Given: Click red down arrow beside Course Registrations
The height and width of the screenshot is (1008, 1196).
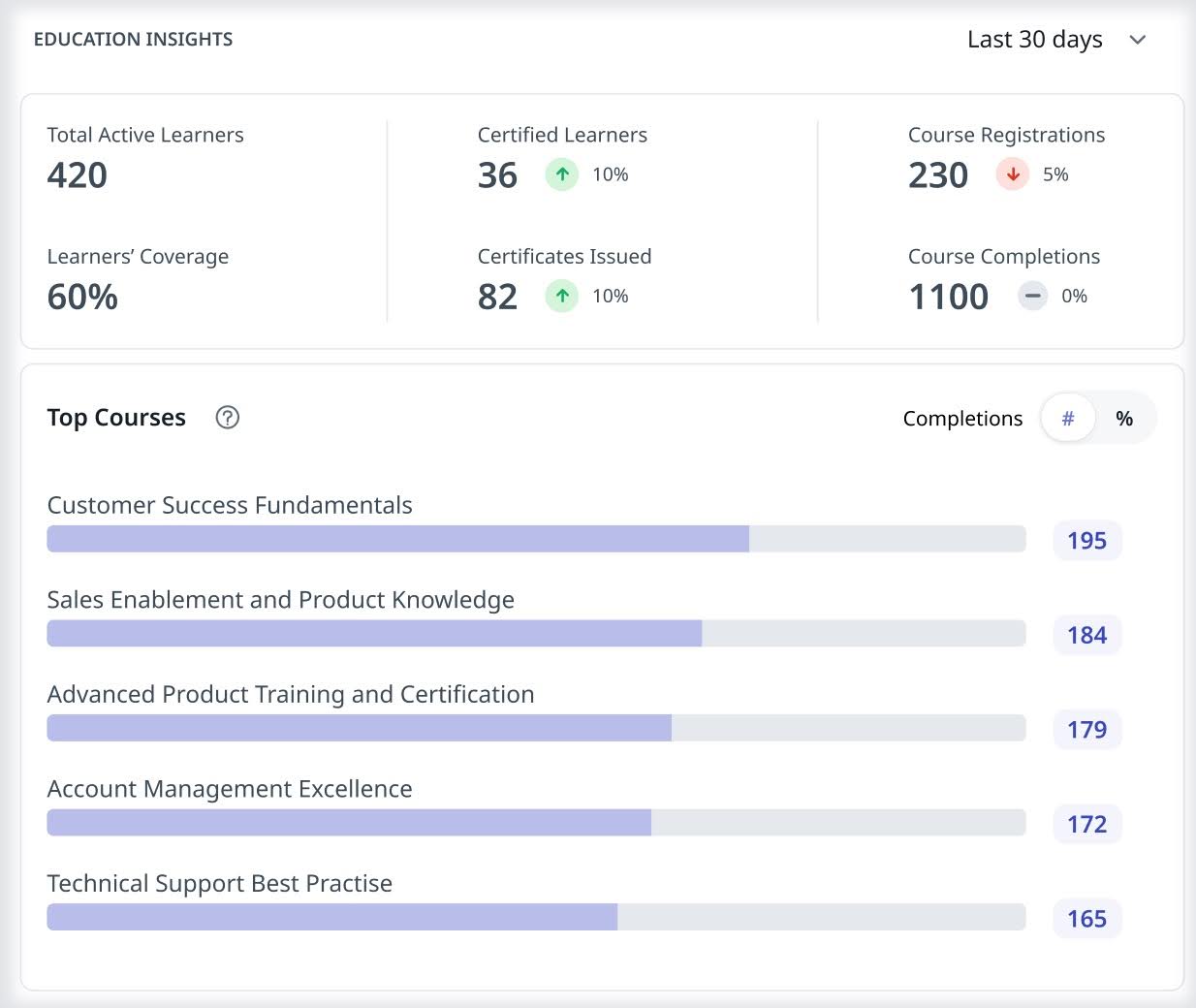Looking at the screenshot, I should point(1012,174).
